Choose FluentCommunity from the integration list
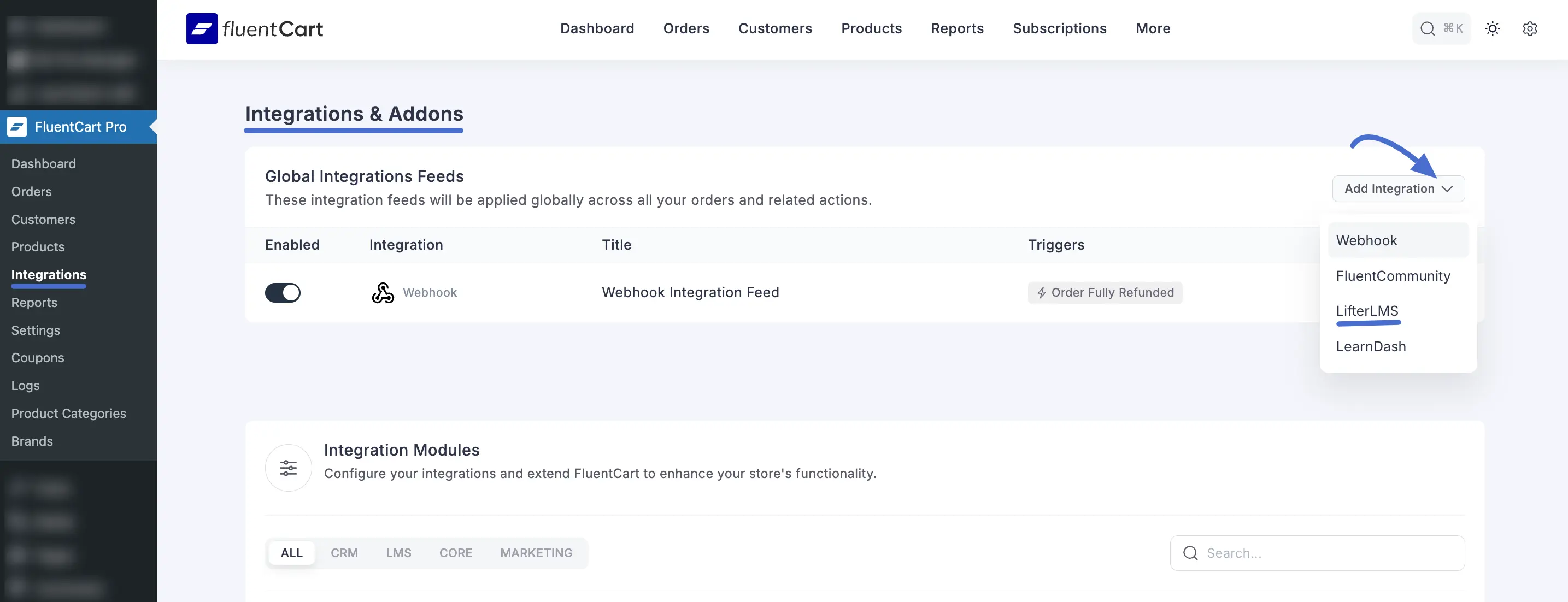Image resolution: width=1568 pixels, height=602 pixels. coord(1393,276)
